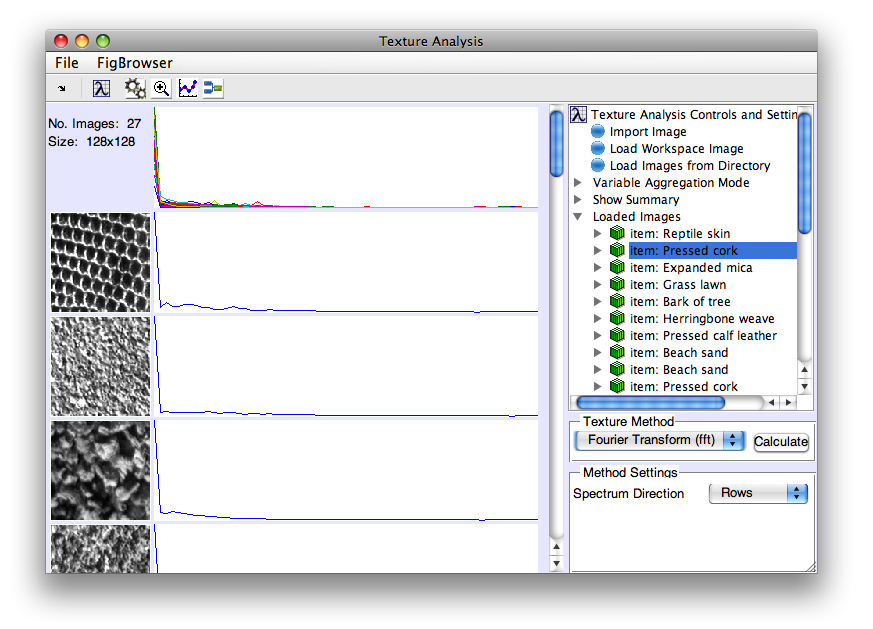
Task: Open the FigBrowser menu
Action: 134,63
